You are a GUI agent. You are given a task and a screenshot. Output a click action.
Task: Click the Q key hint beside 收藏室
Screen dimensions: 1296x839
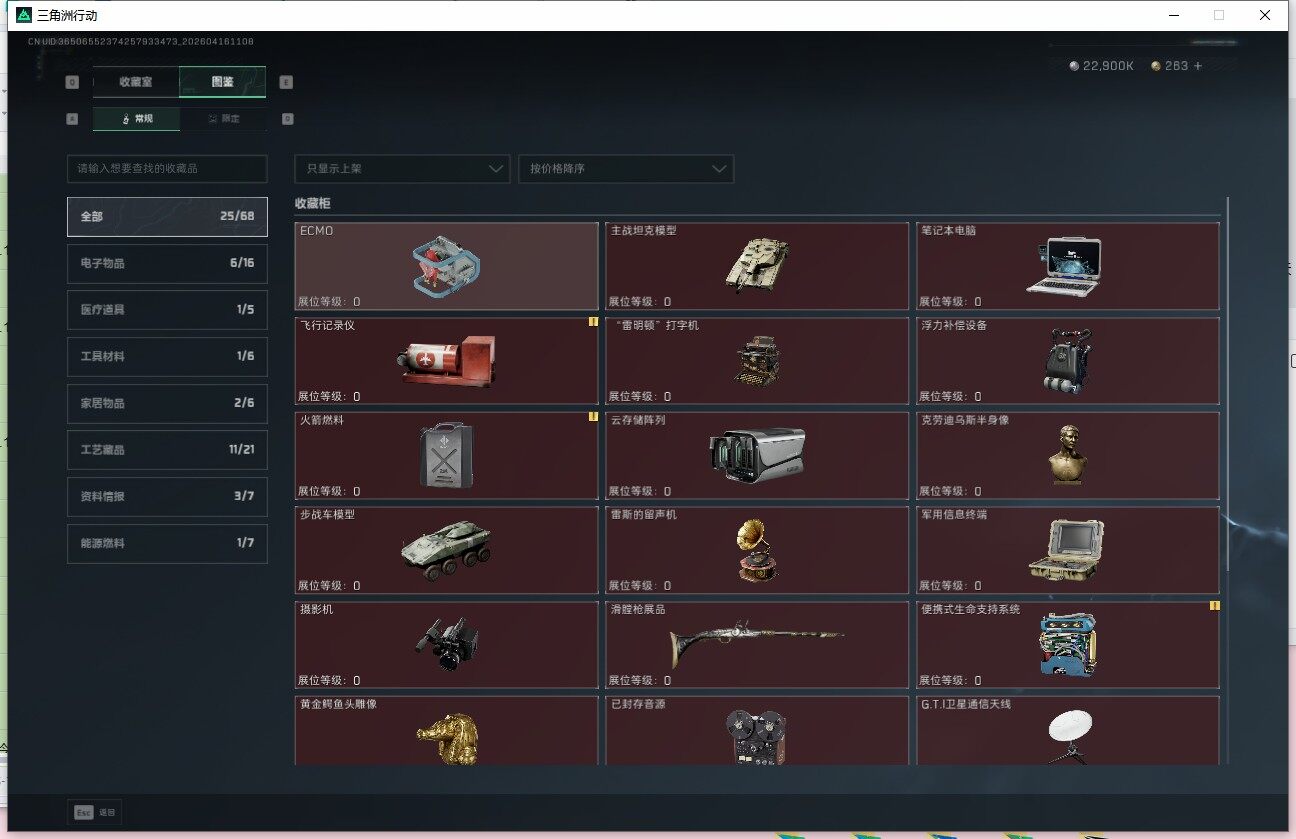pos(72,83)
